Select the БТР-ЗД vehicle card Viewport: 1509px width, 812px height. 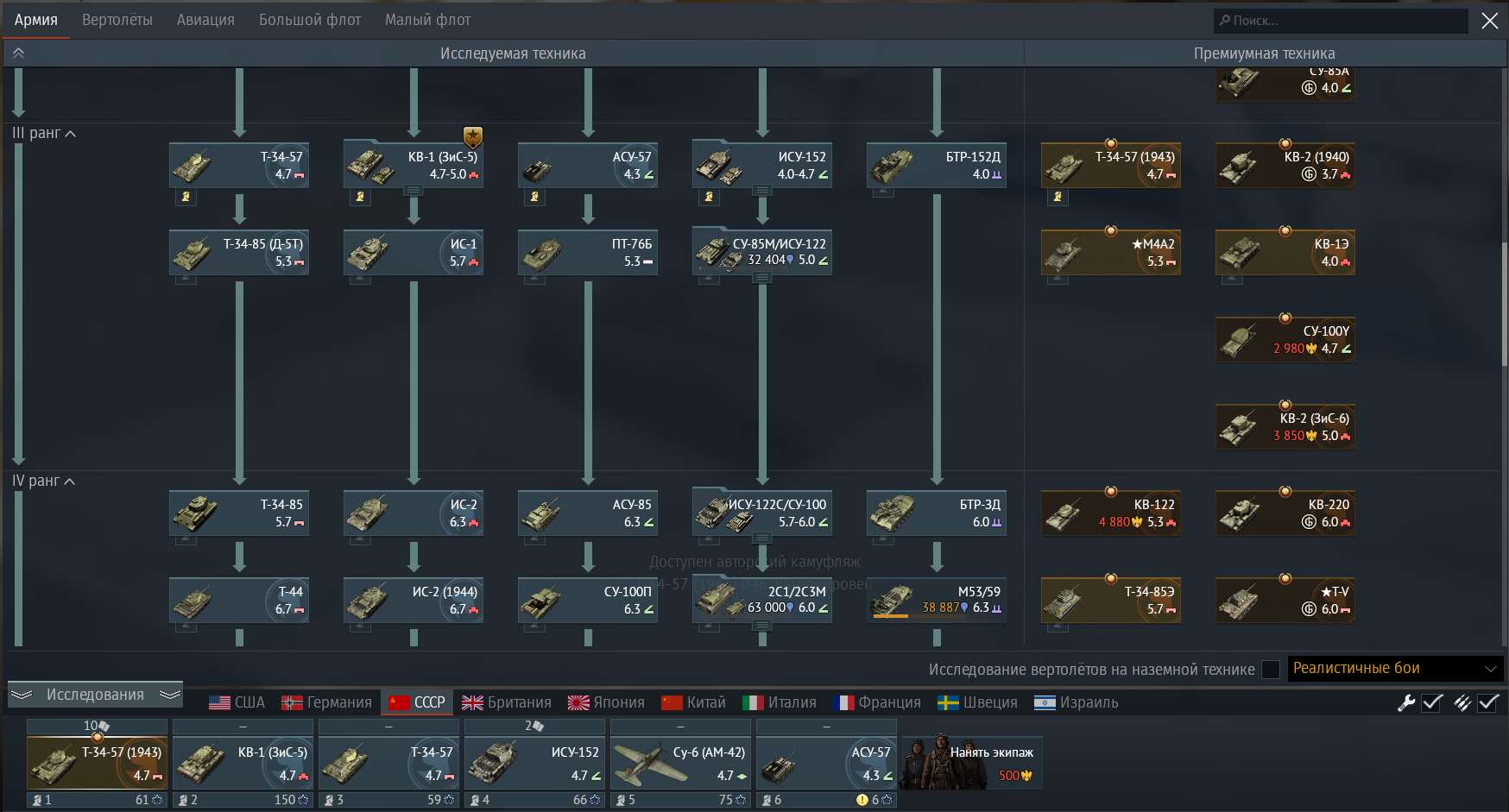pyautogui.click(x=937, y=513)
